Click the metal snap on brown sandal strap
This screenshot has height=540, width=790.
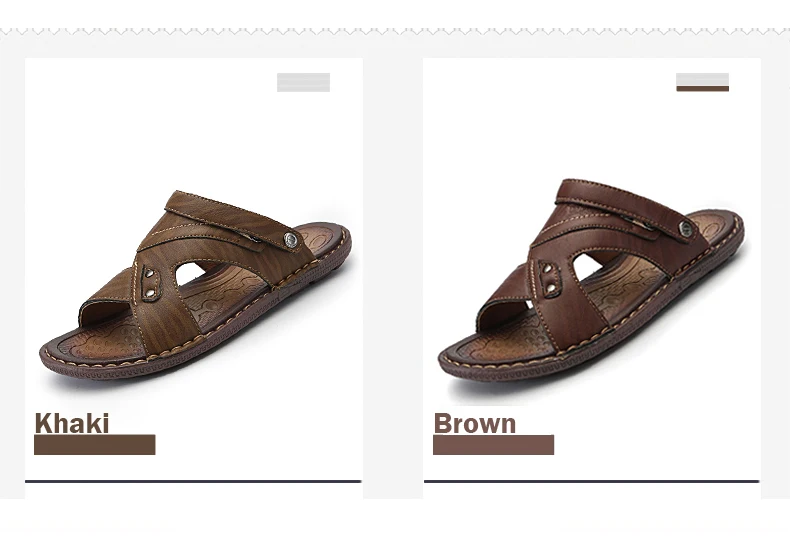click(685, 228)
